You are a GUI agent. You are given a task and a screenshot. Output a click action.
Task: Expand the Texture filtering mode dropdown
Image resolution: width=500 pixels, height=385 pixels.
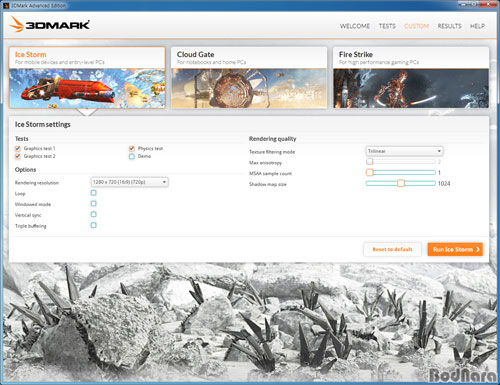404,151
